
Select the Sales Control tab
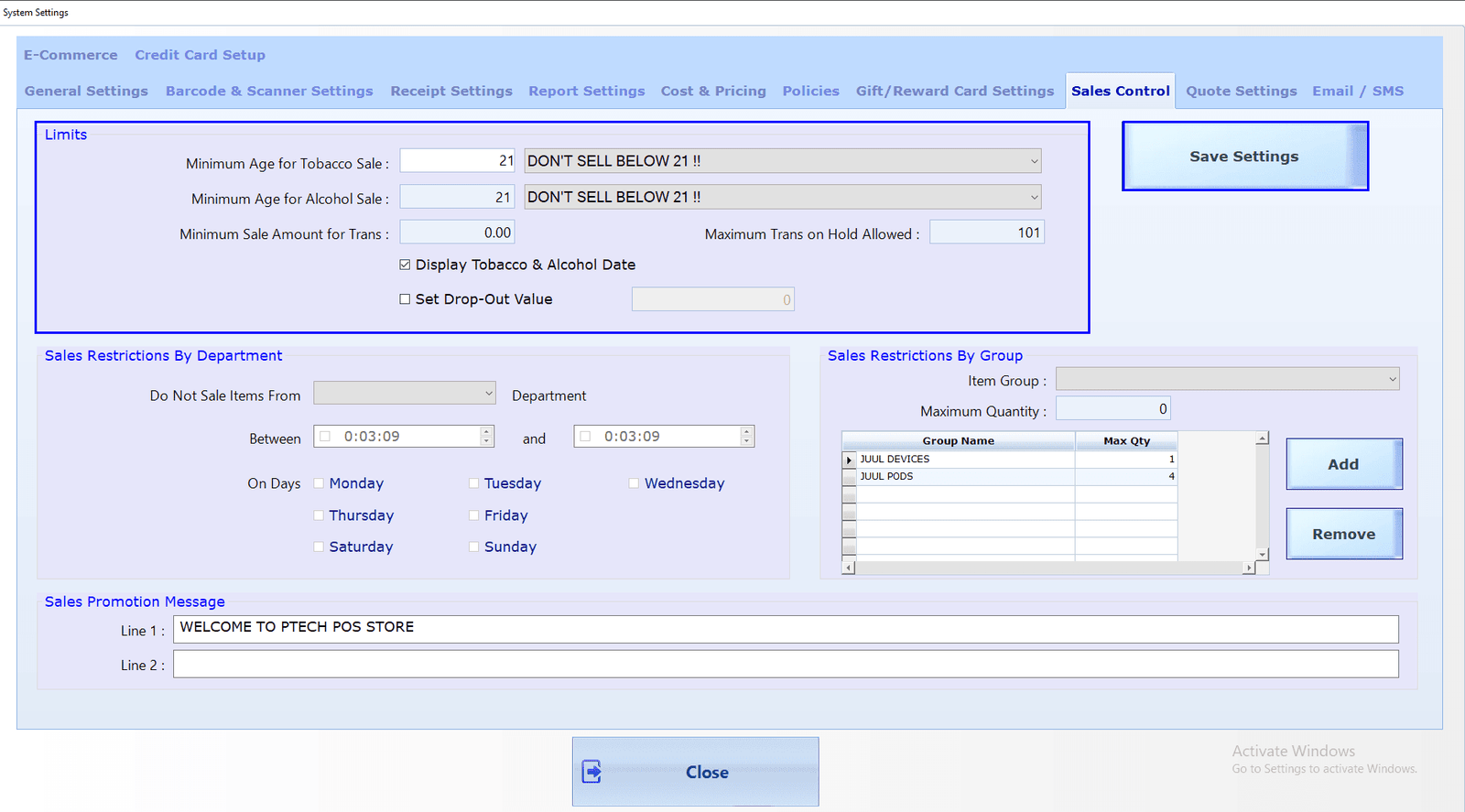[1121, 91]
